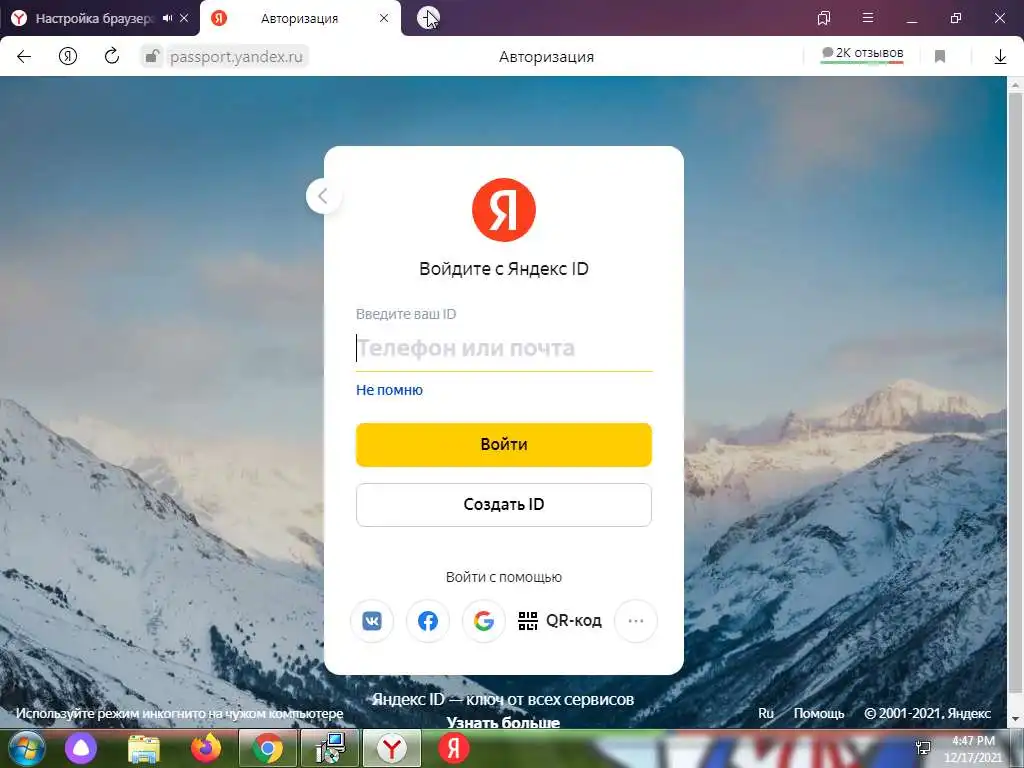Click the Введите ваш ID label
1024x768 pixels.
point(406,314)
